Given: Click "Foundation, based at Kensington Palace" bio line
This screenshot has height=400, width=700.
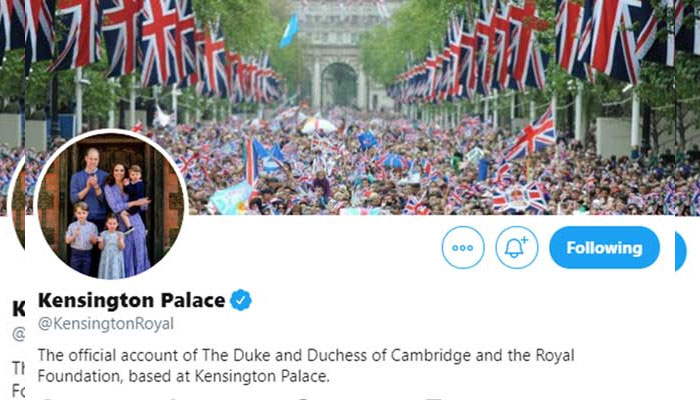Looking at the screenshot, I should (183, 377).
